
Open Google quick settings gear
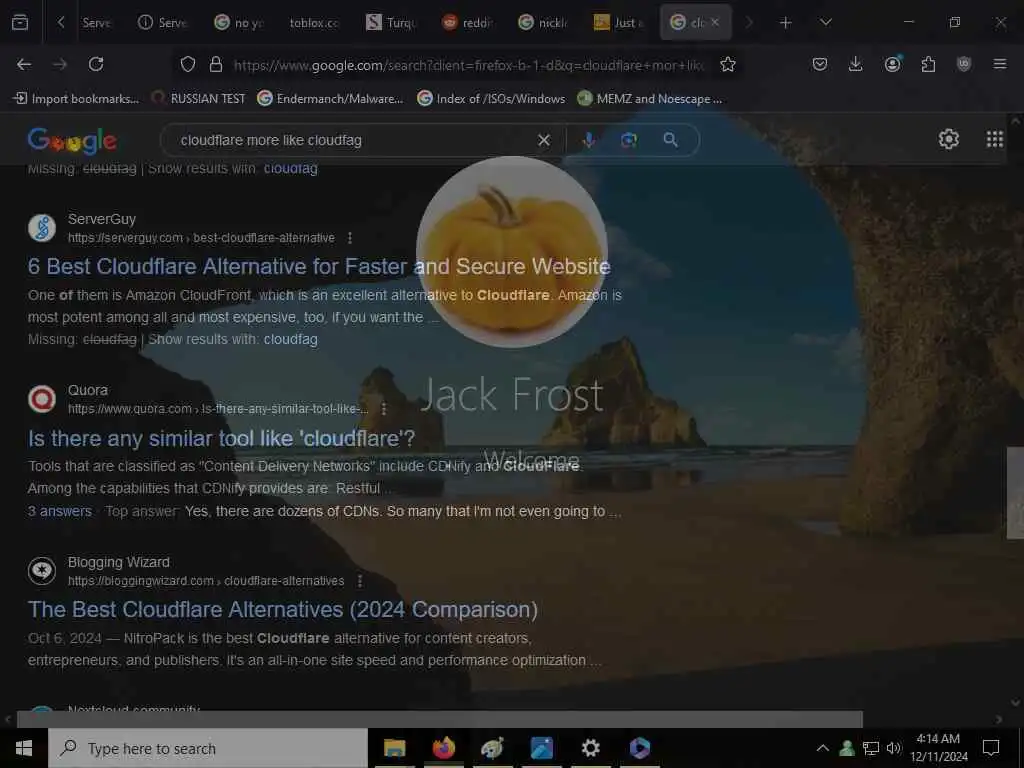(948, 138)
